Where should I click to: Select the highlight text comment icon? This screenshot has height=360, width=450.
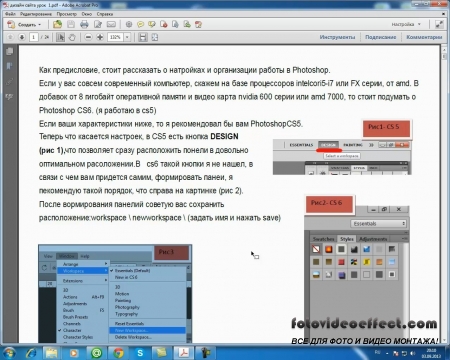tap(152, 24)
